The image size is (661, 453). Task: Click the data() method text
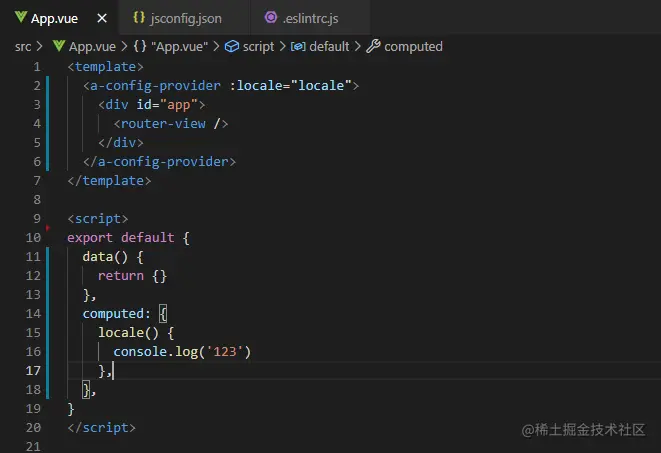tap(105, 257)
